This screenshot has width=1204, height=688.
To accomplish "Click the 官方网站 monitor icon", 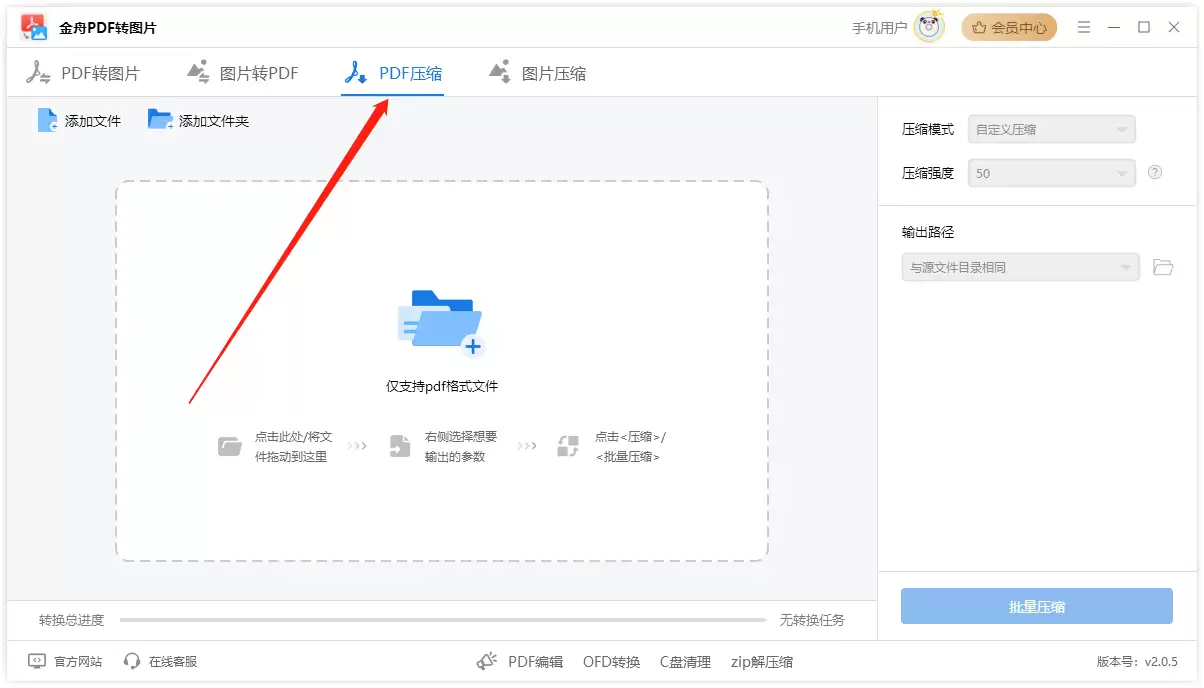I will click(x=37, y=661).
